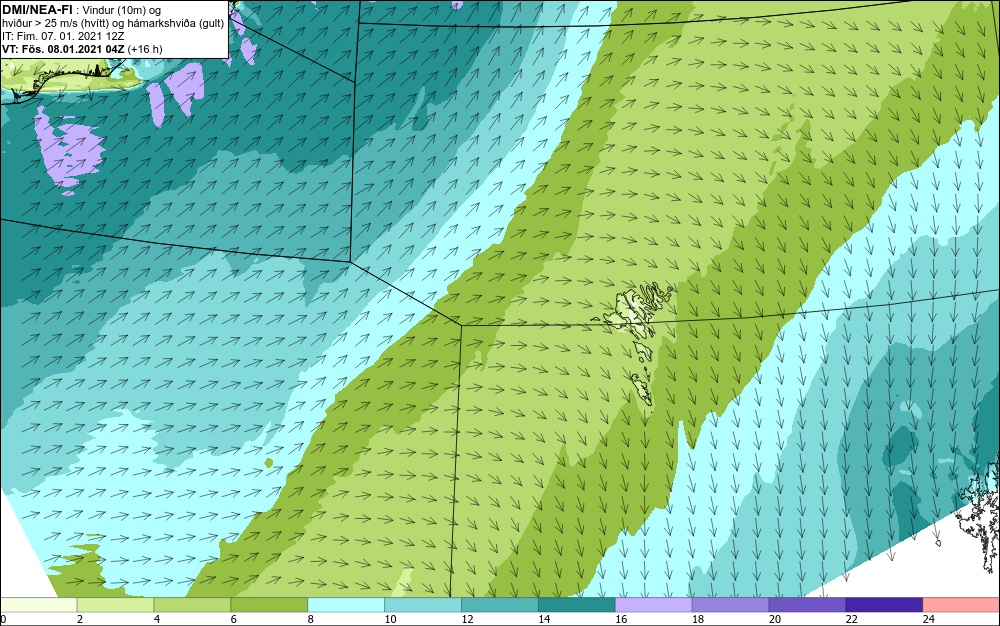Select the light yellow-green 2–4 m/s legend swatch
The height and width of the screenshot is (626, 1000).
[x=115, y=605]
